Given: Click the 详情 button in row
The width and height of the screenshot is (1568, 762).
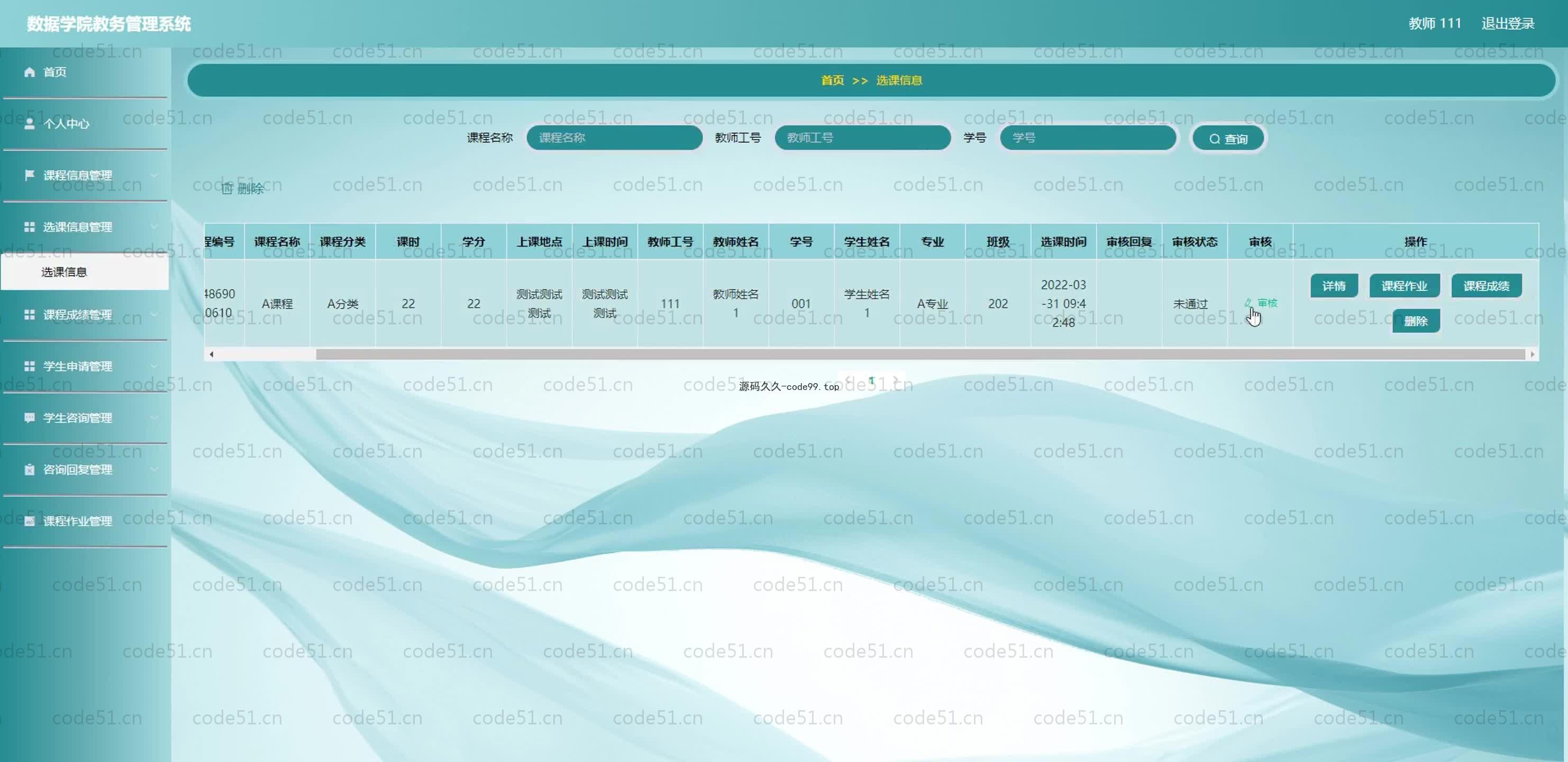Looking at the screenshot, I should 1334,286.
